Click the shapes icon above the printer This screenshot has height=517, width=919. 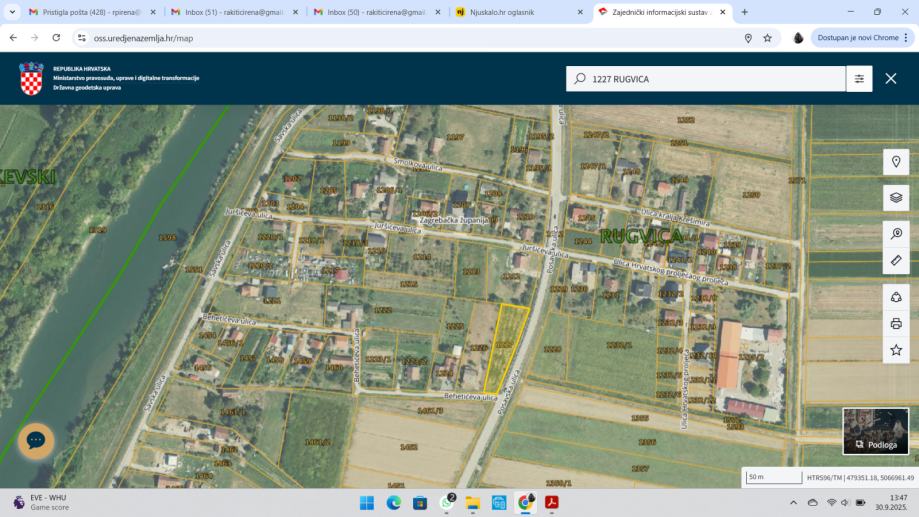896,296
